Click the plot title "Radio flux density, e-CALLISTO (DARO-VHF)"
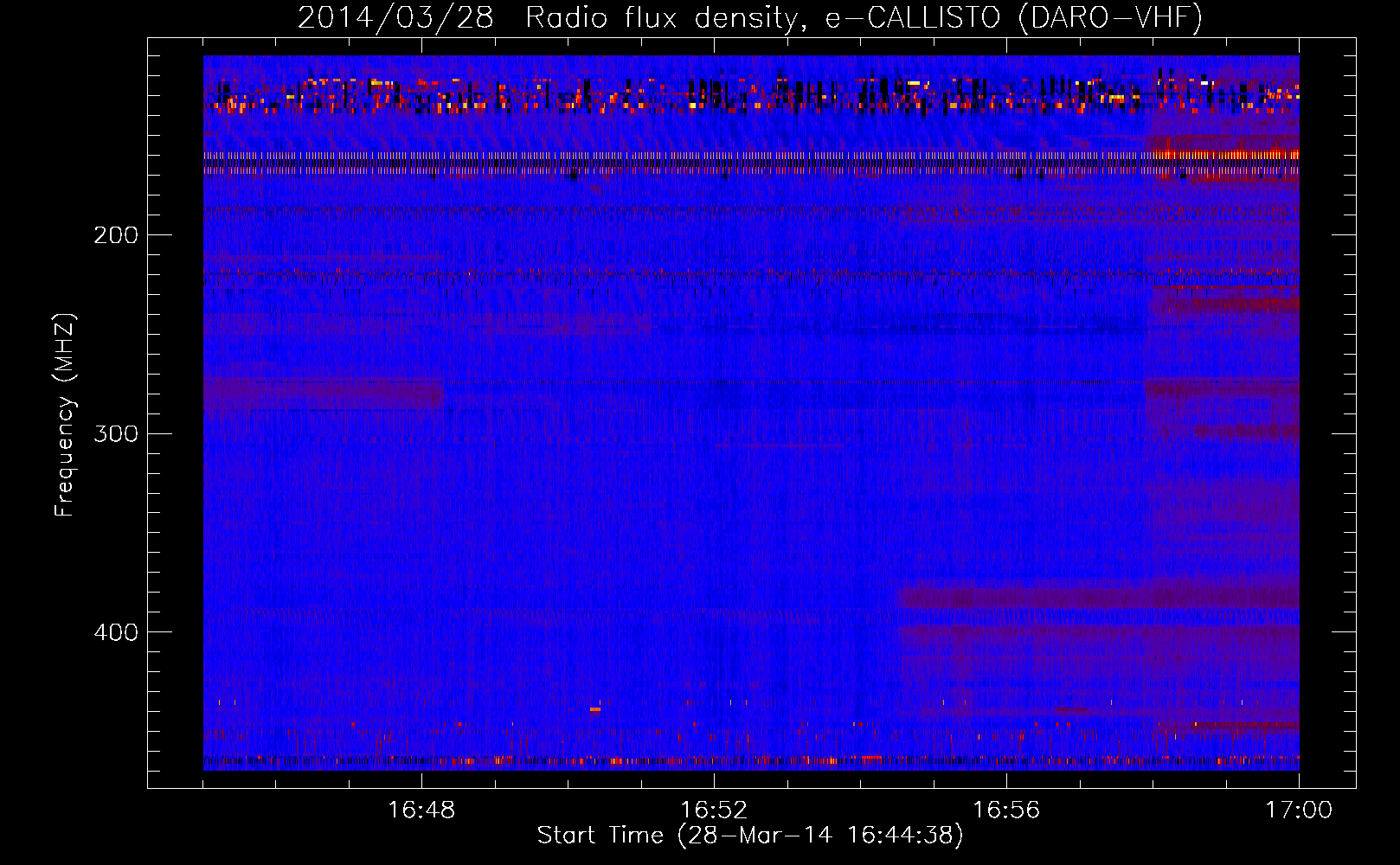Image resolution: width=1400 pixels, height=865 pixels. [864, 18]
